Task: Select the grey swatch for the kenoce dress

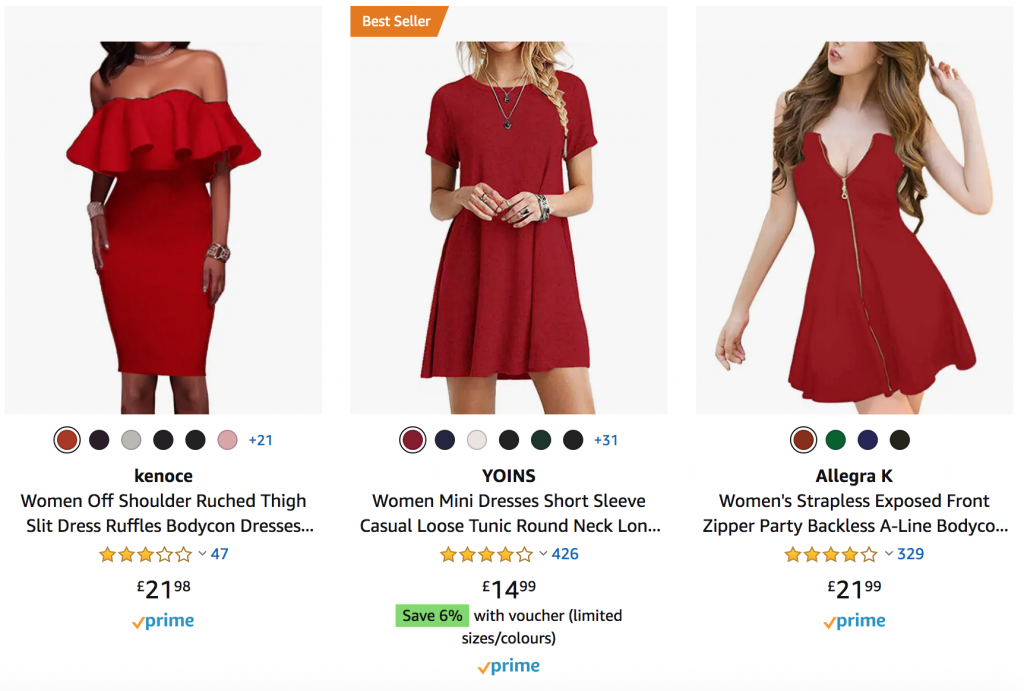Action: [x=131, y=440]
